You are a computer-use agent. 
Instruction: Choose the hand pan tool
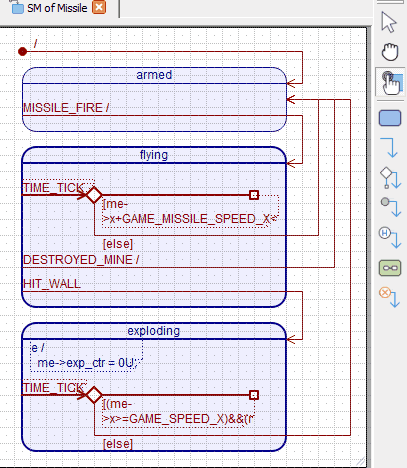coord(390,52)
